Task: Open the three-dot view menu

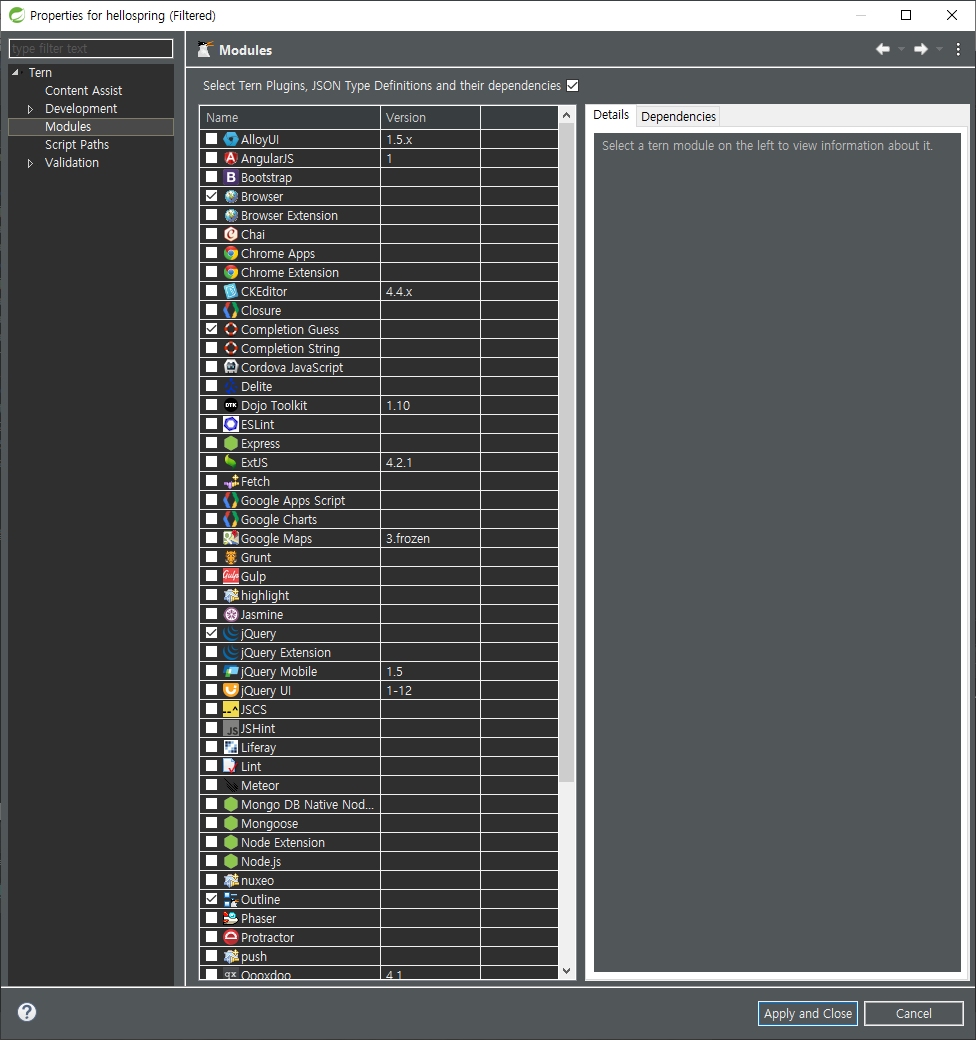Action: point(958,49)
